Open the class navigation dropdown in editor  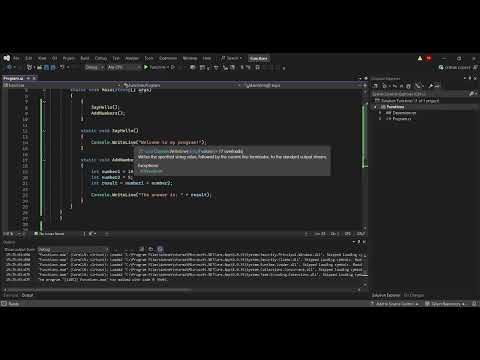coord(182,85)
